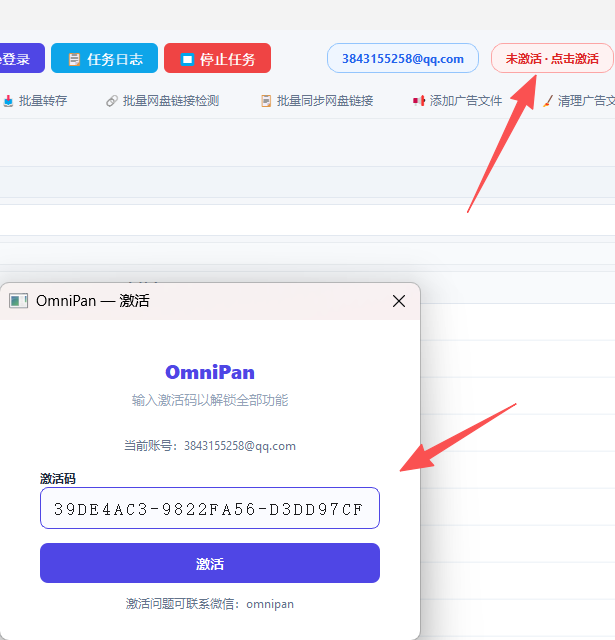Choose 清理广告文件 in the toolbar
Screen dimensions: 615x640
click(x=579, y=100)
